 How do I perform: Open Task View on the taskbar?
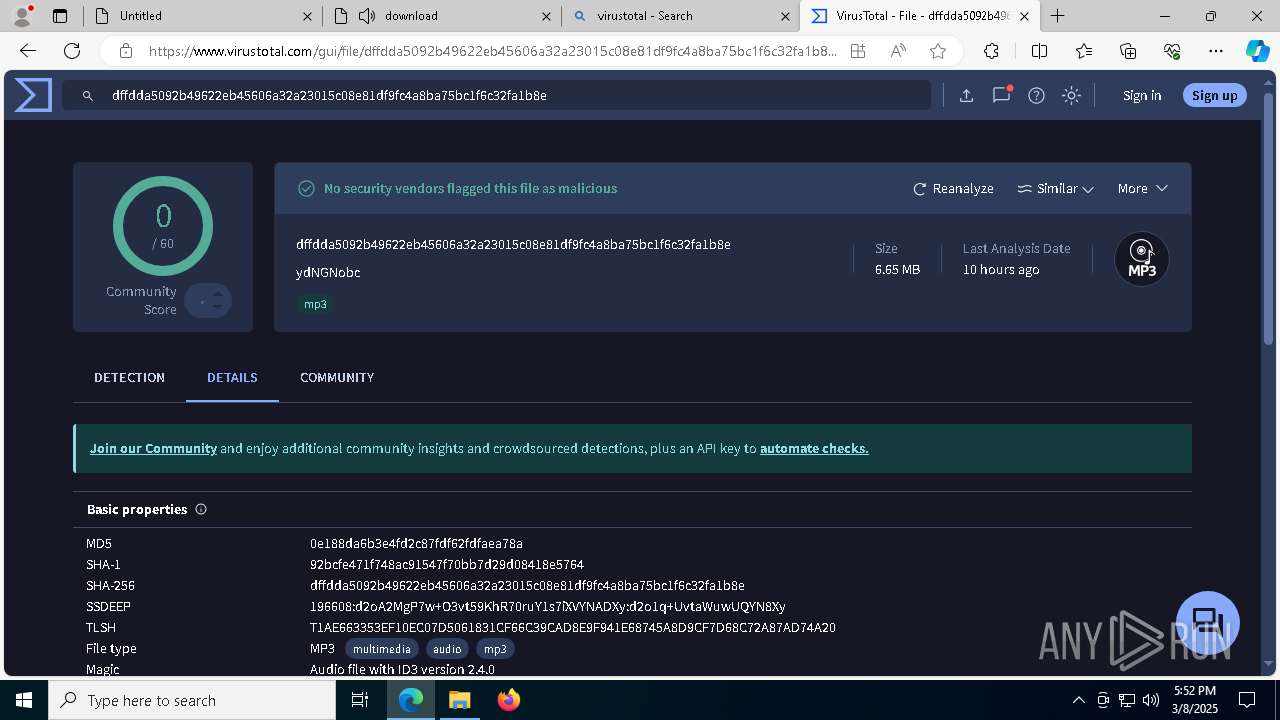pos(360,700)
